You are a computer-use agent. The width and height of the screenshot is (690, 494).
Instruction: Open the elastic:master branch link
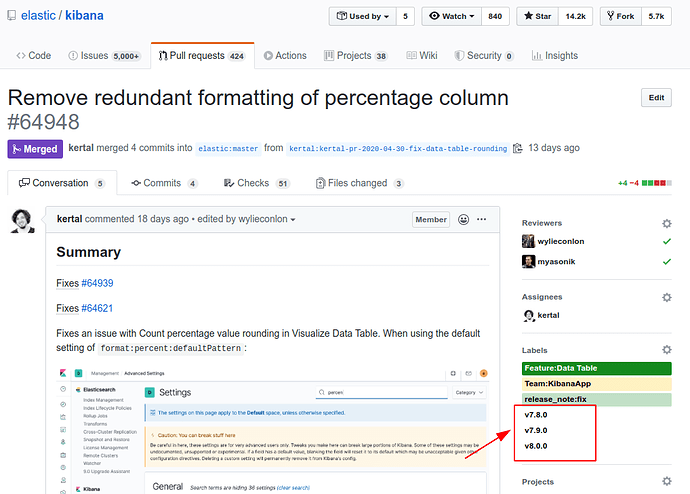tap(228, 149)
